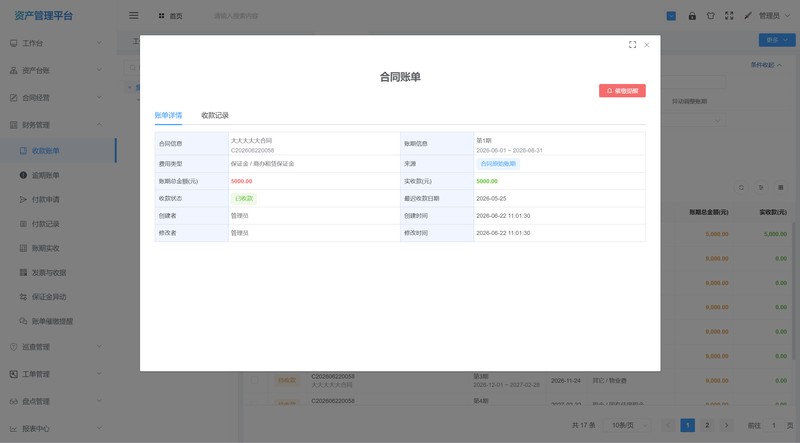Toggle the sidebar hamburger menu icon
The width and height of the screenshot is (800, 443).
coord(134,16)
